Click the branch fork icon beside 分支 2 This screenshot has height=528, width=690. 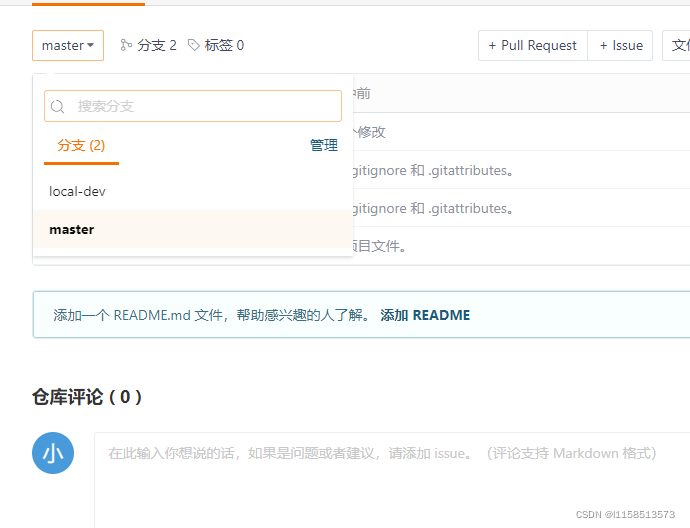pos(126,45)
